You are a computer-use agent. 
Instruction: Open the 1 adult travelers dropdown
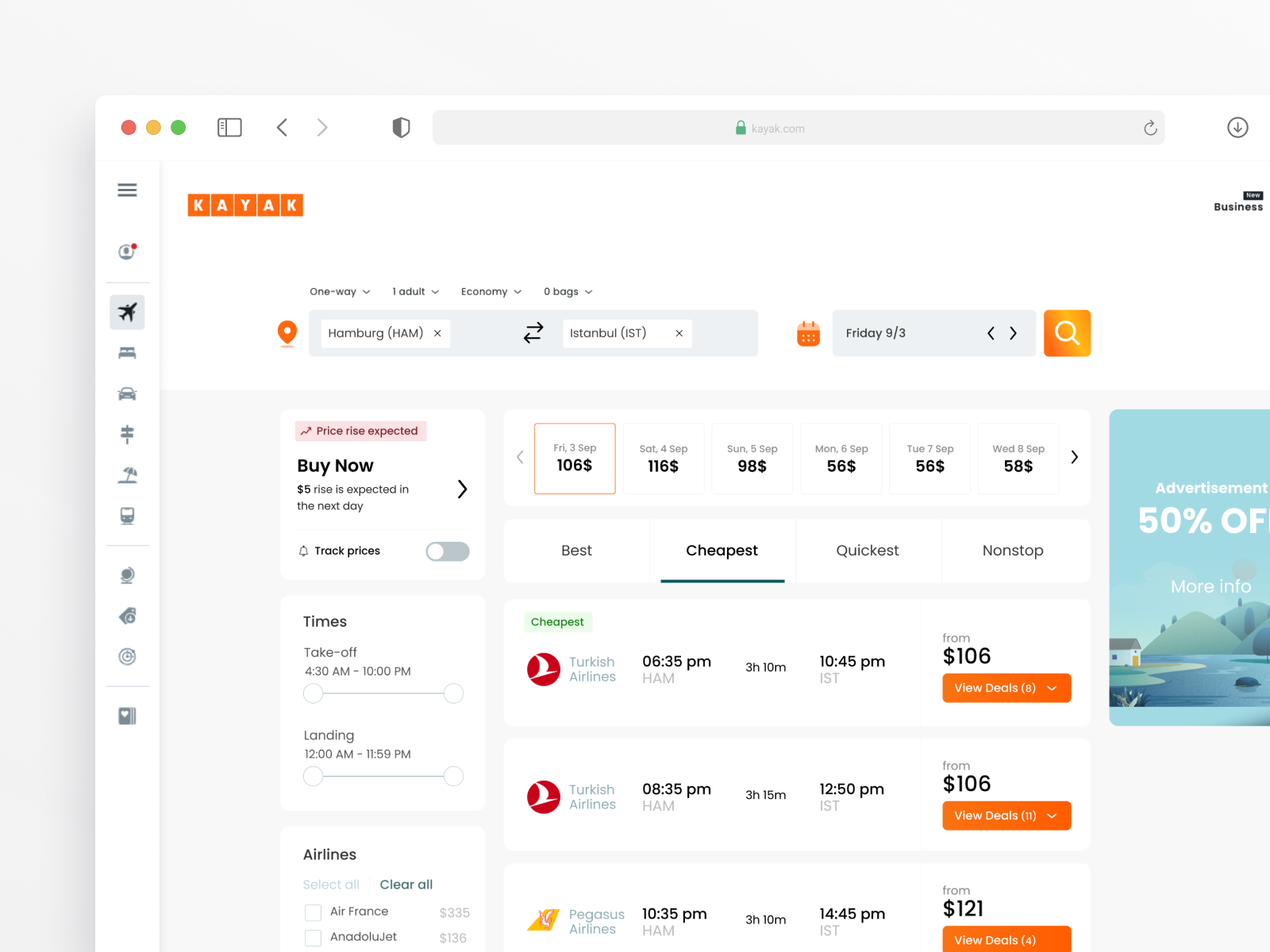tap(415, 292)
